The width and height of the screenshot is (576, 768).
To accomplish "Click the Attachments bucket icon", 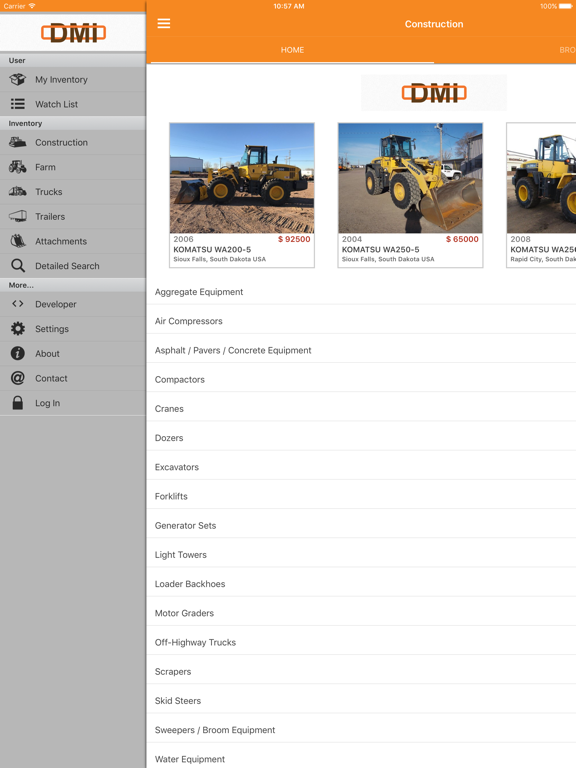I will (x=18, y=241).
